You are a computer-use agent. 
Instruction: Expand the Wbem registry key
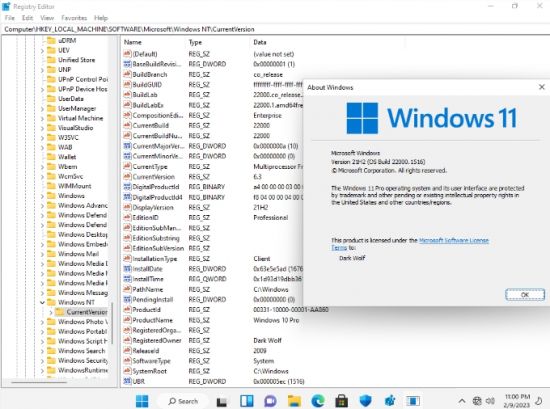(x=42, y=167)
